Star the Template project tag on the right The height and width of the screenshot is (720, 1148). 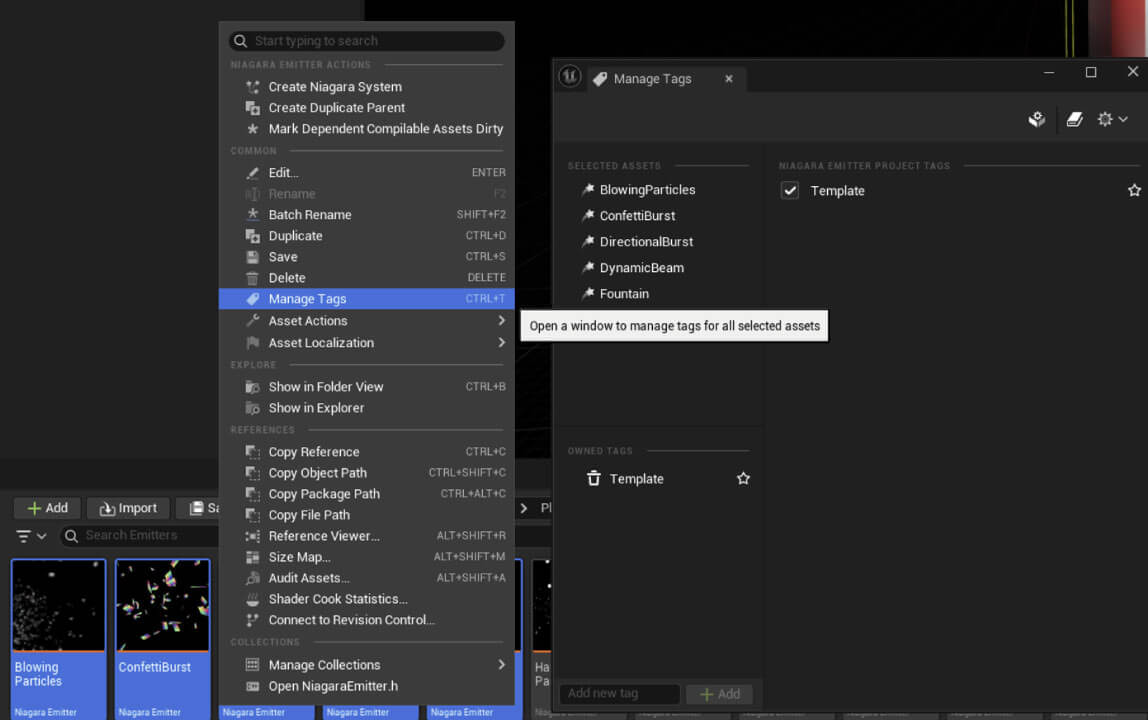pos(1134,190)
